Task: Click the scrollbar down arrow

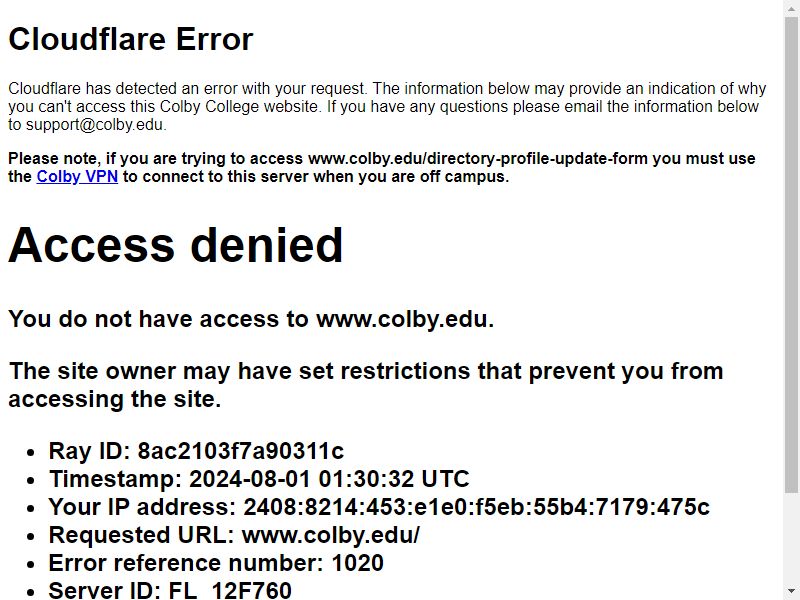Action: [x=791, y=592]
